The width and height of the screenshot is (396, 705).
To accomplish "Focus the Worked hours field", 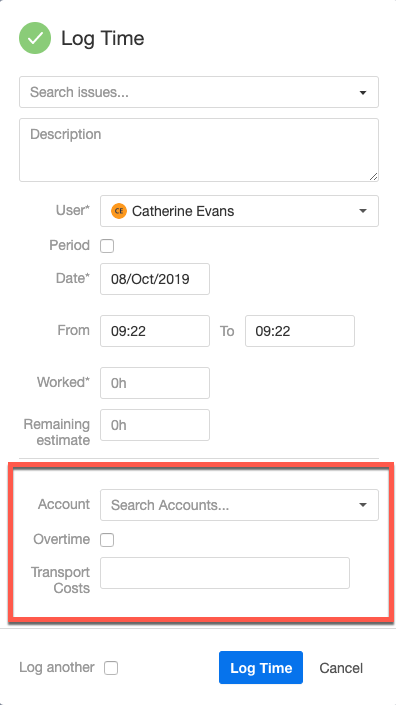I will coord(155,383).
